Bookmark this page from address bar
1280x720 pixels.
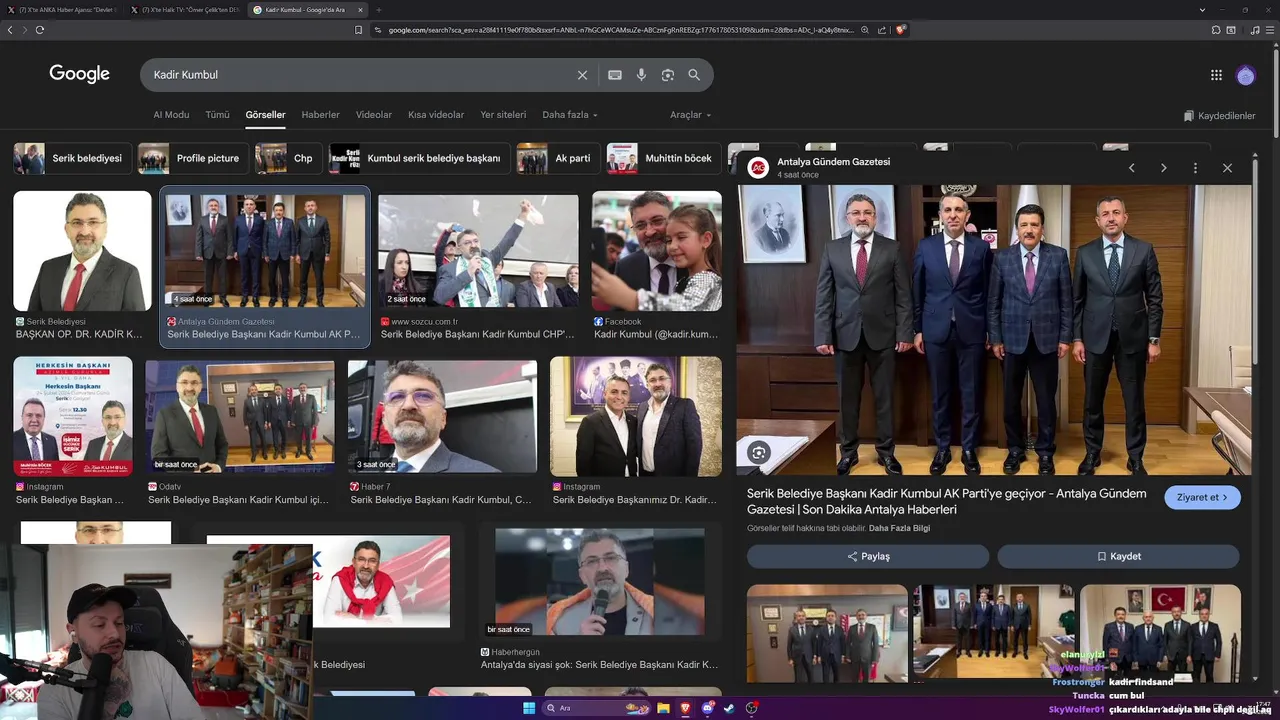click(x=358, y=30)
